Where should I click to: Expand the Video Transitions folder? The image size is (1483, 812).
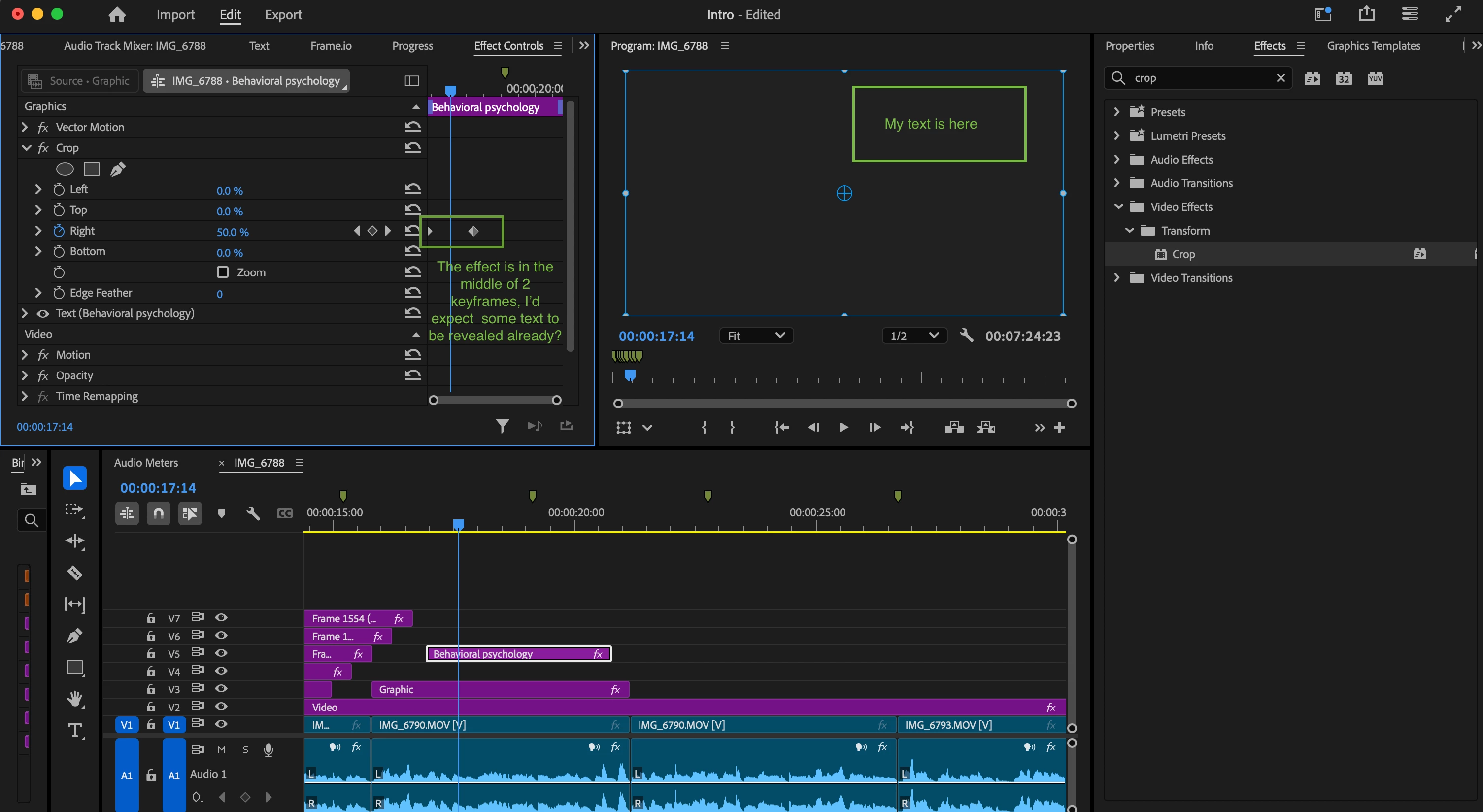click(x=1117, y=277)
